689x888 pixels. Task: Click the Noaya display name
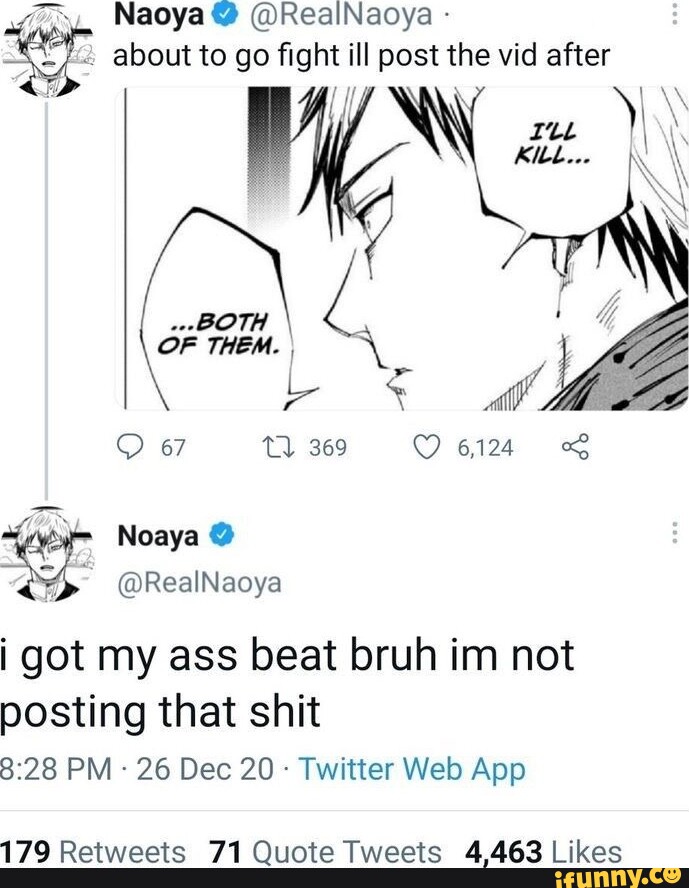[x=156, y=537]
